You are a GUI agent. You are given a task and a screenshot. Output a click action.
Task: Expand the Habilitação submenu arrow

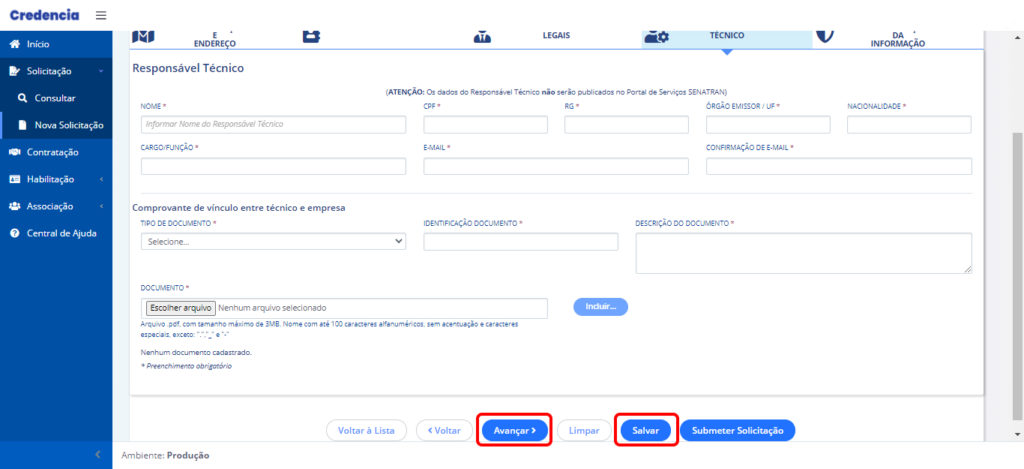pos(101,180)
